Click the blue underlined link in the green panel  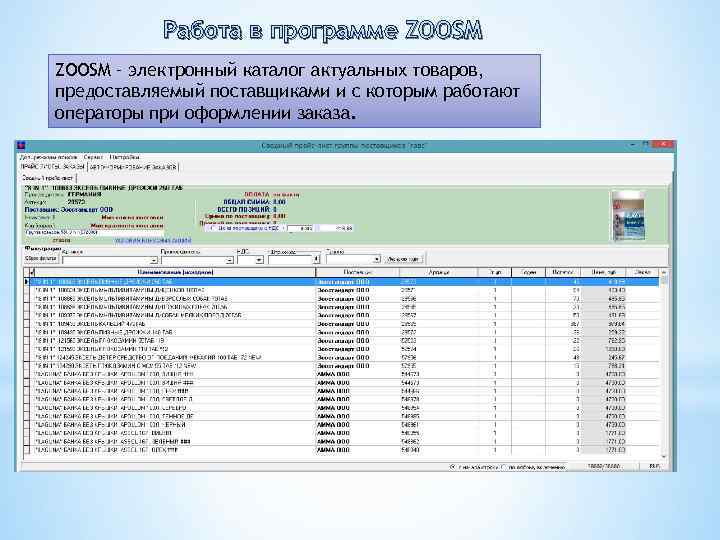click(x=152, y=240)
